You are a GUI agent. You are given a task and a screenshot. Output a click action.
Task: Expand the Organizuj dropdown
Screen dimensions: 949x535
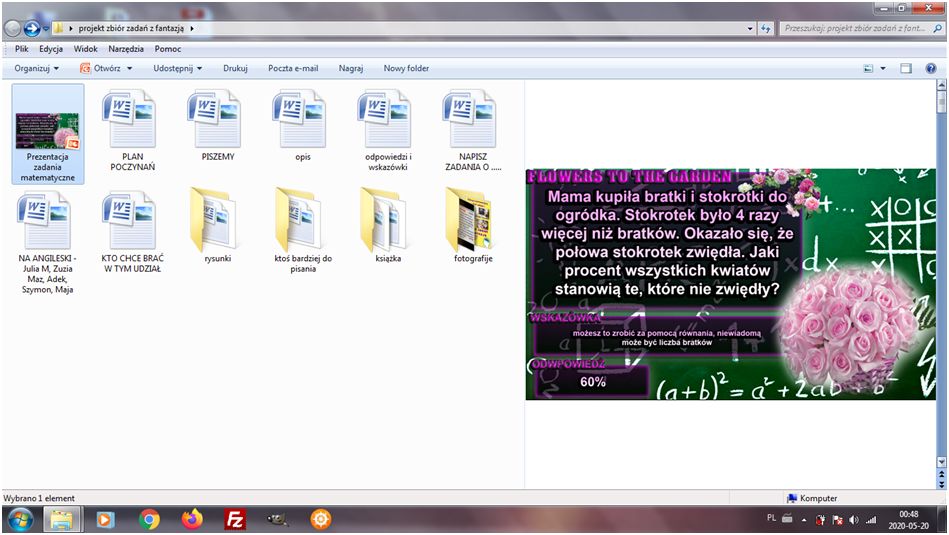(x=36, y=69)
